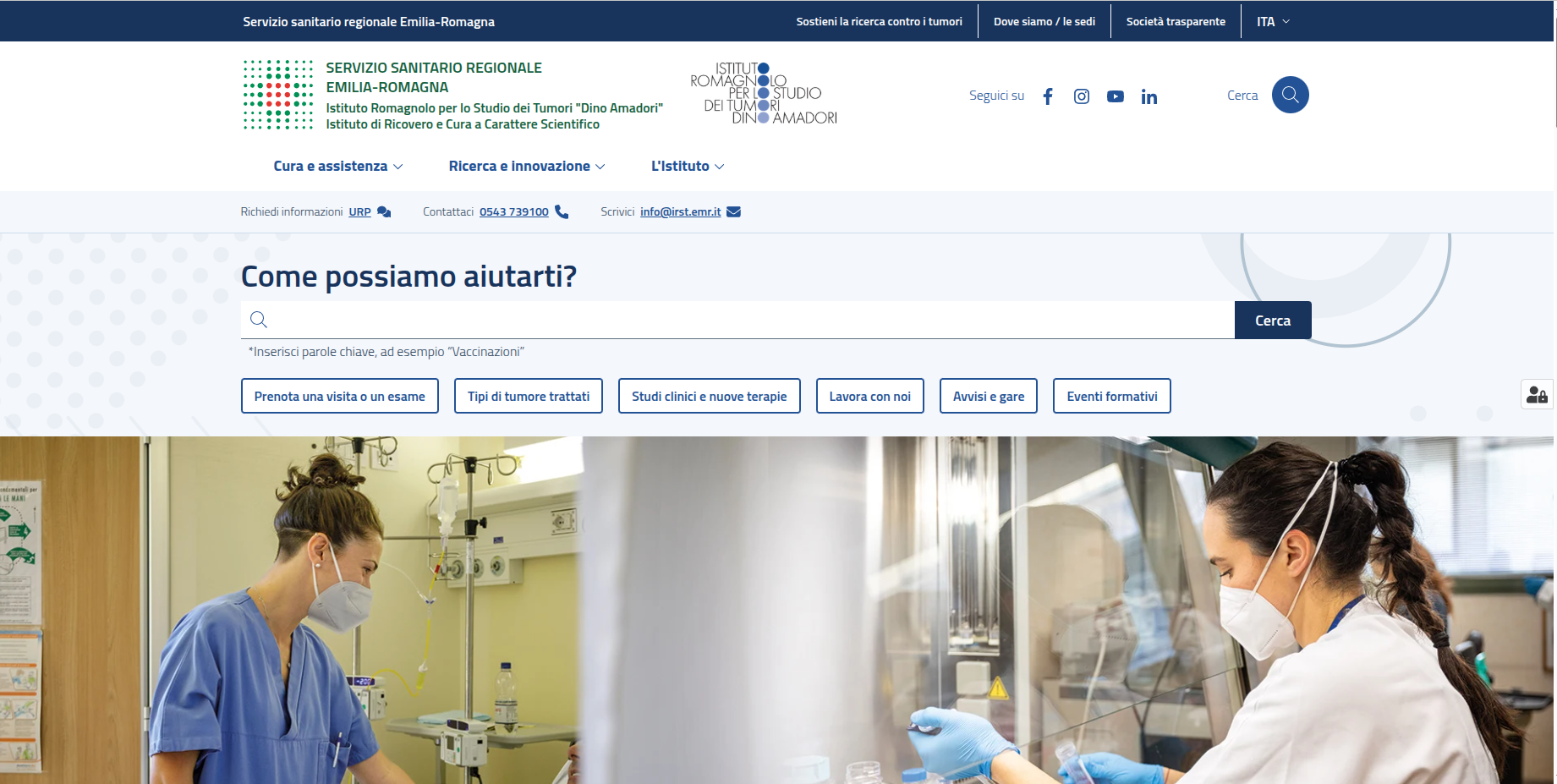Click the dark blue Cerca search button
The width and height of the screenshot is (1557, 784).
pyautogui.click(x=1272, y=321)
